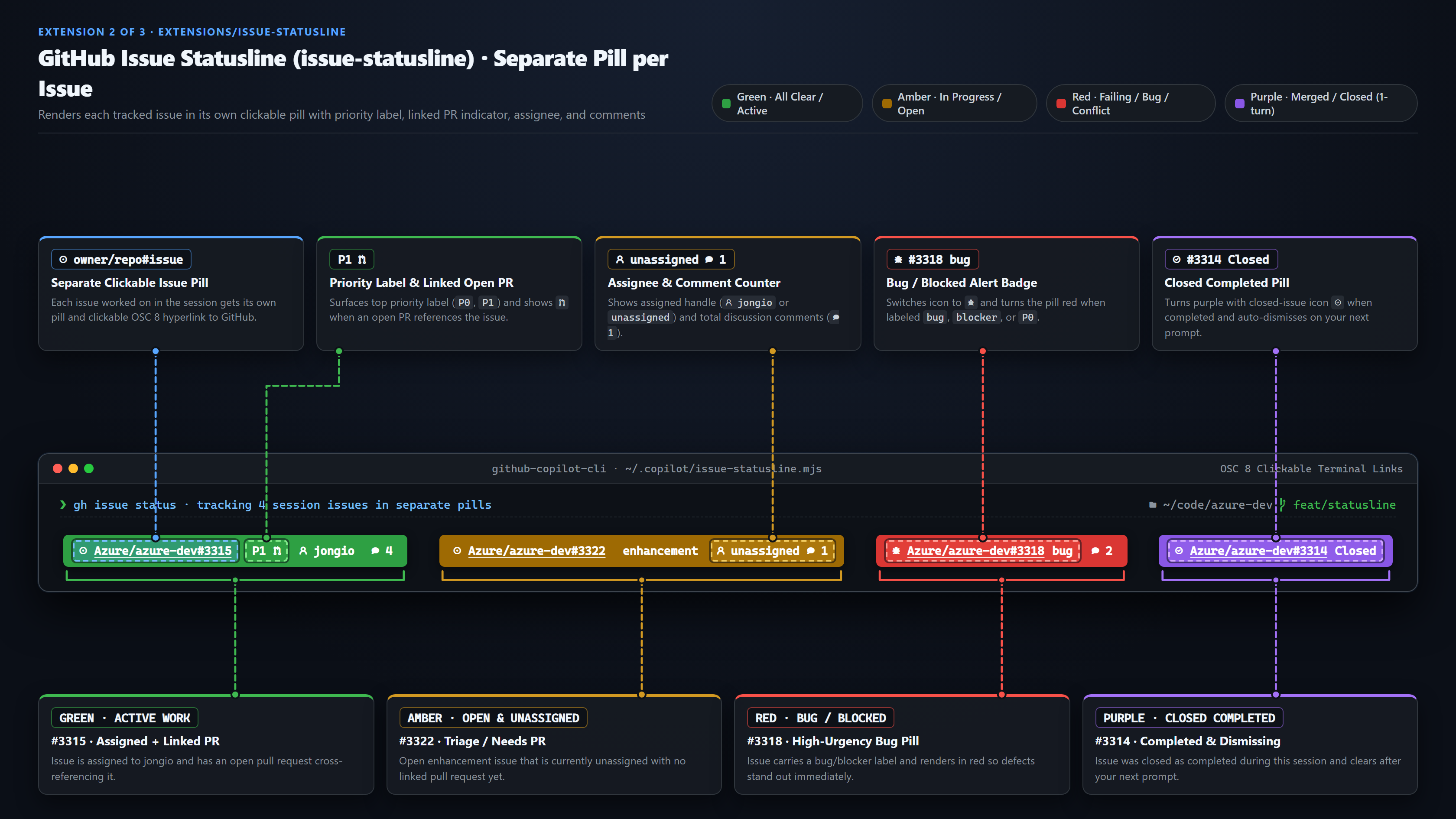Click the unassigned 1 sample pill in the top card
Screen dimensions: 1456x819
pyautogui.click(x=671, y=260)
